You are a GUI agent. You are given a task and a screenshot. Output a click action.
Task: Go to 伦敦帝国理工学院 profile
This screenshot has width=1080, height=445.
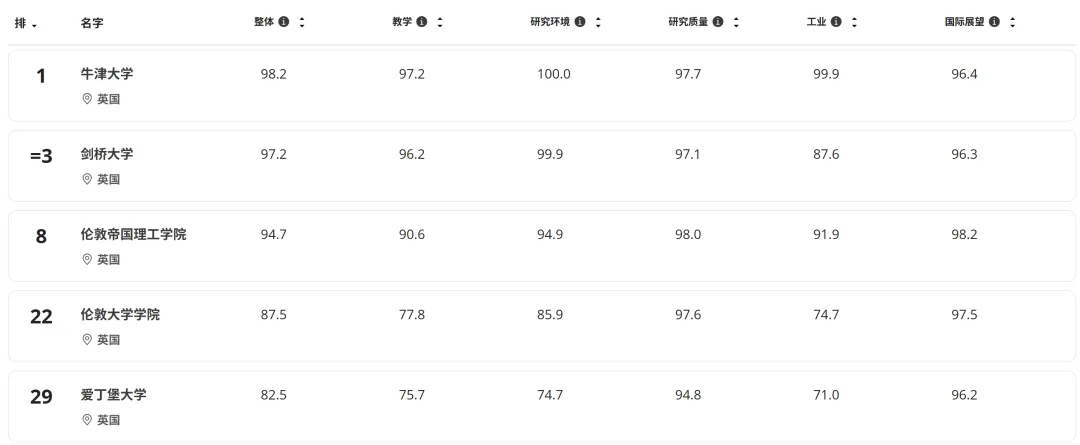pyautogui.click(x=133, y=234)
